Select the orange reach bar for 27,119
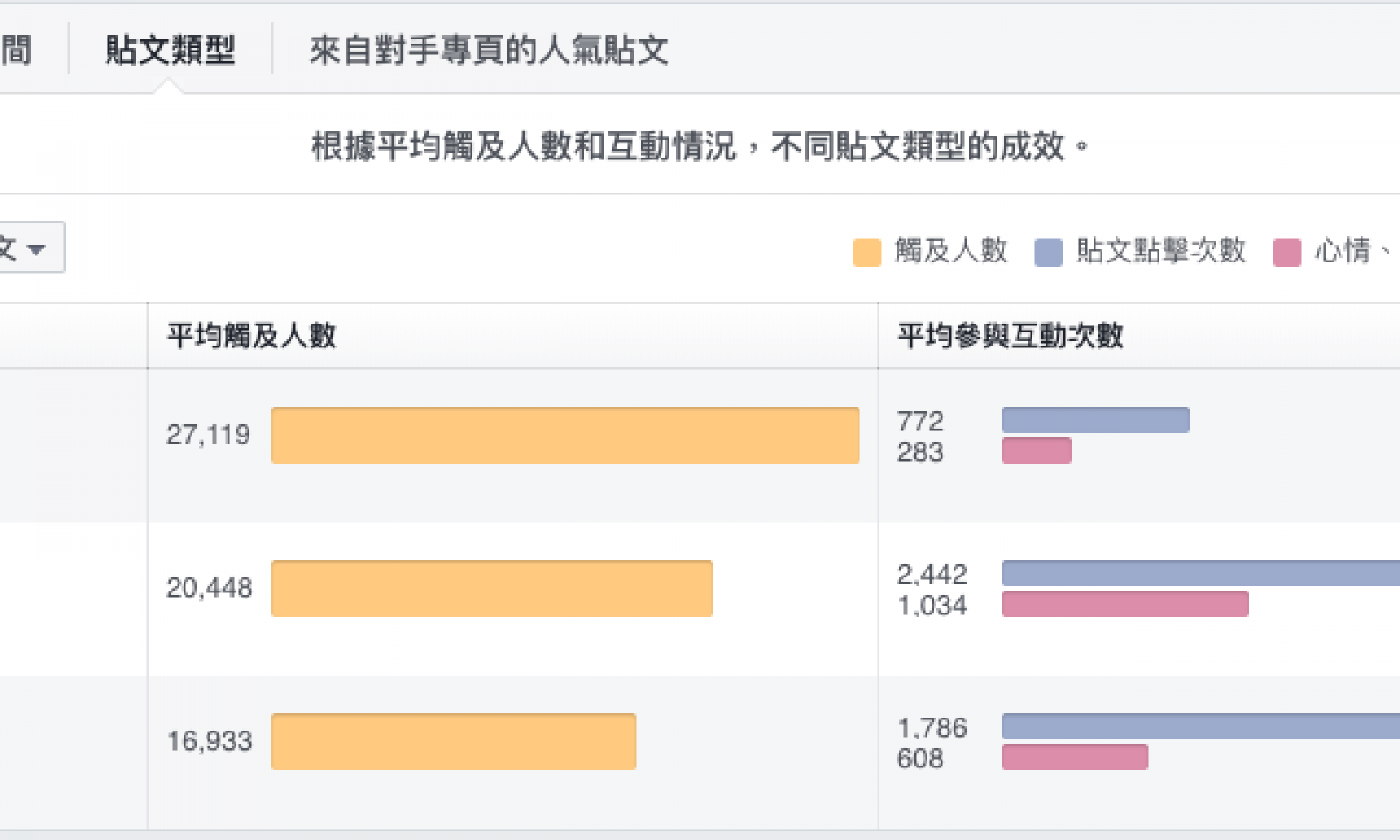Image resolution: width=1400 pixels, height=840 pixels. pyautogui.click(x=565, y=435)
